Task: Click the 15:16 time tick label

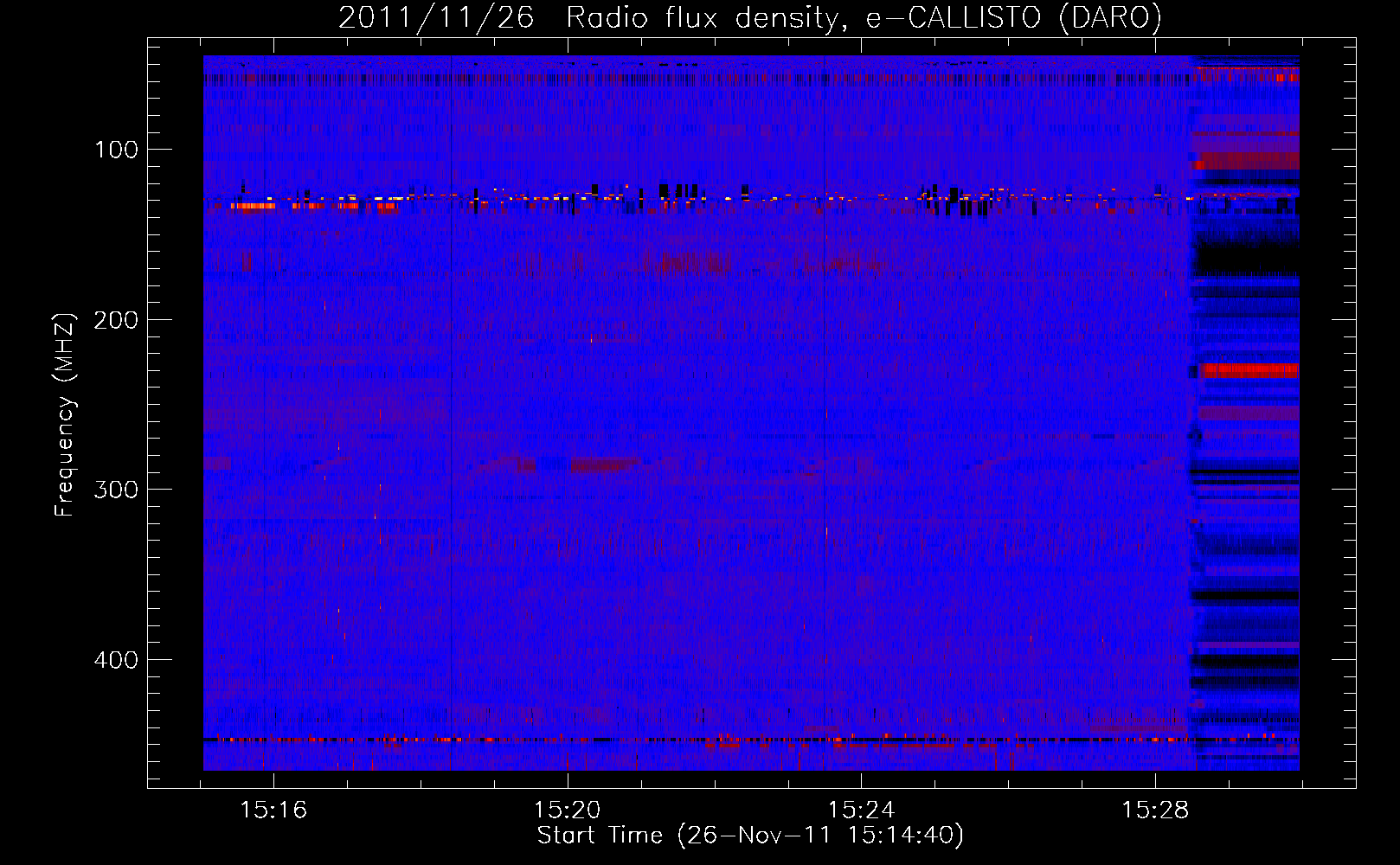Action: (273, 811)
